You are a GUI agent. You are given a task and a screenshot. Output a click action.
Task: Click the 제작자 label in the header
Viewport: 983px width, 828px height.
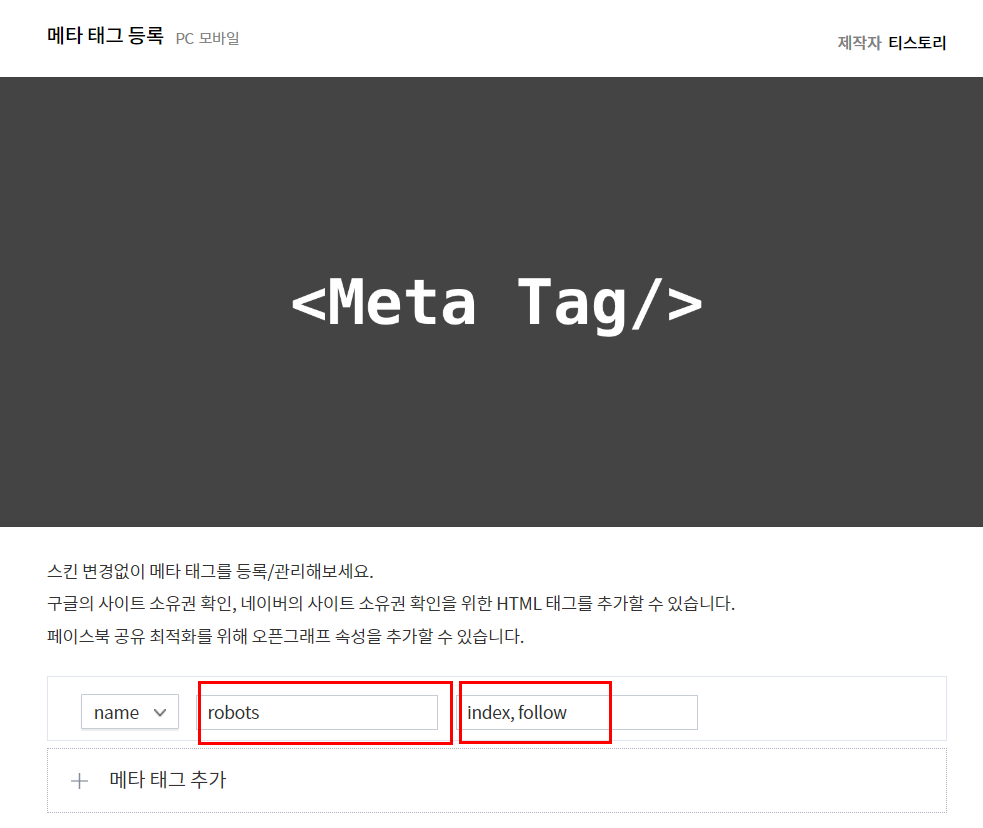click(858, 43)
